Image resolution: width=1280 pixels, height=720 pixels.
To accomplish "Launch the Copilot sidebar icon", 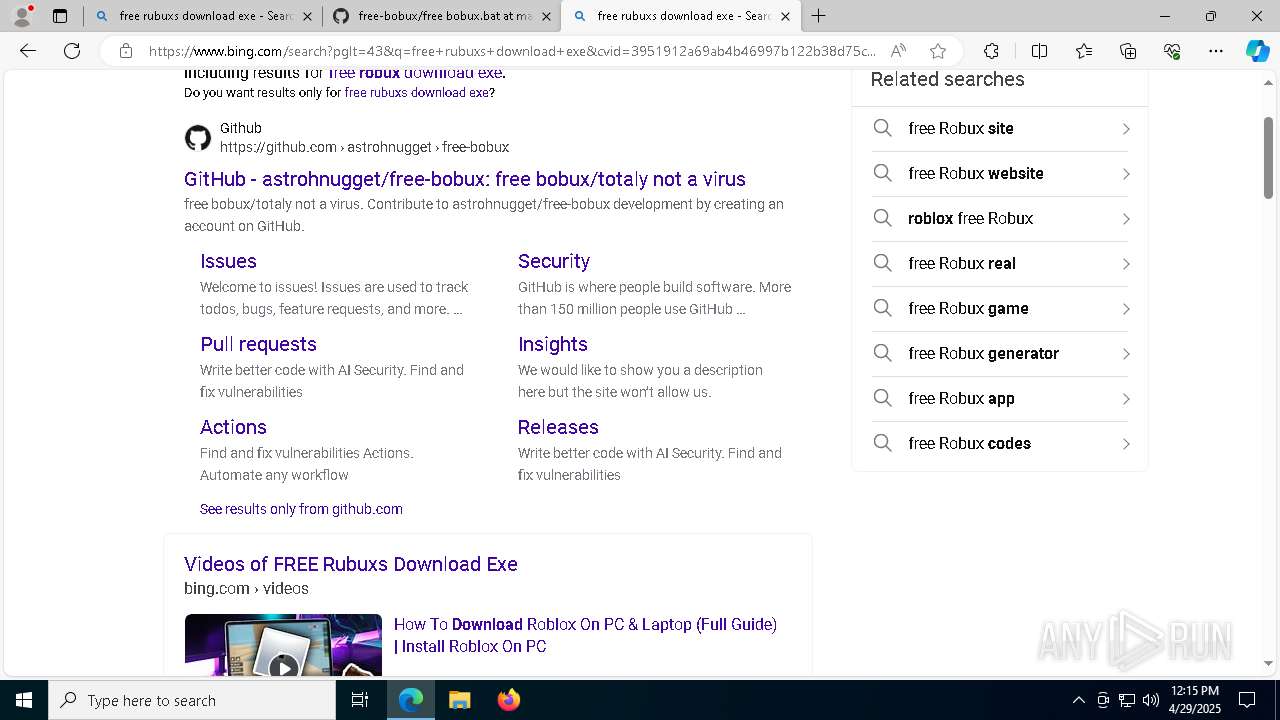I will (1257, 51).
